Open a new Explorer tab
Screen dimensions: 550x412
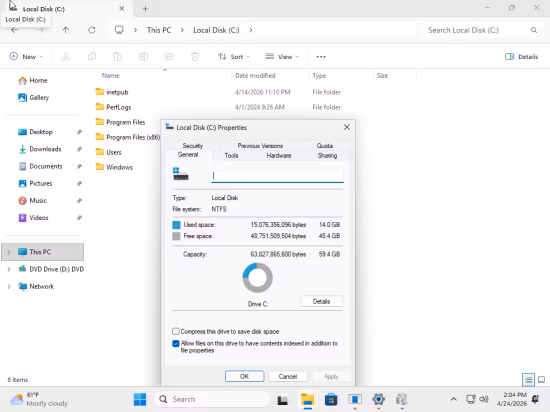[x=145, y=9]
